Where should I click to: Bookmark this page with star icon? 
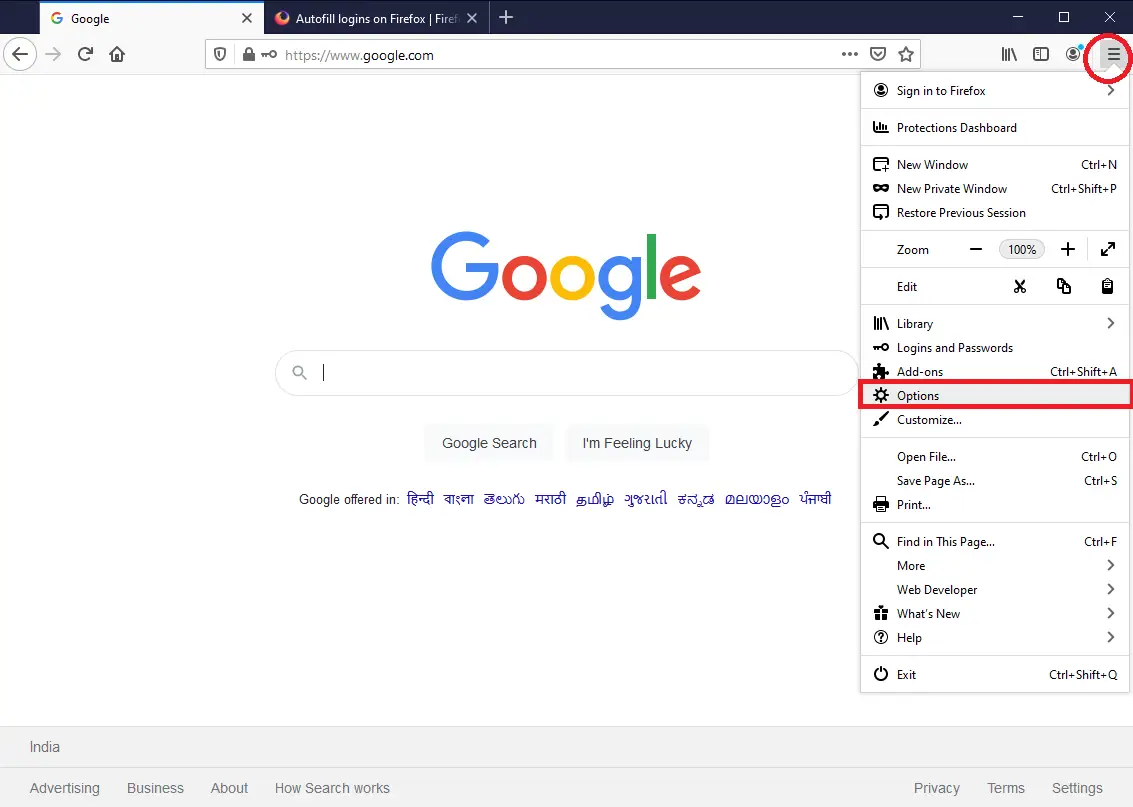906,54
